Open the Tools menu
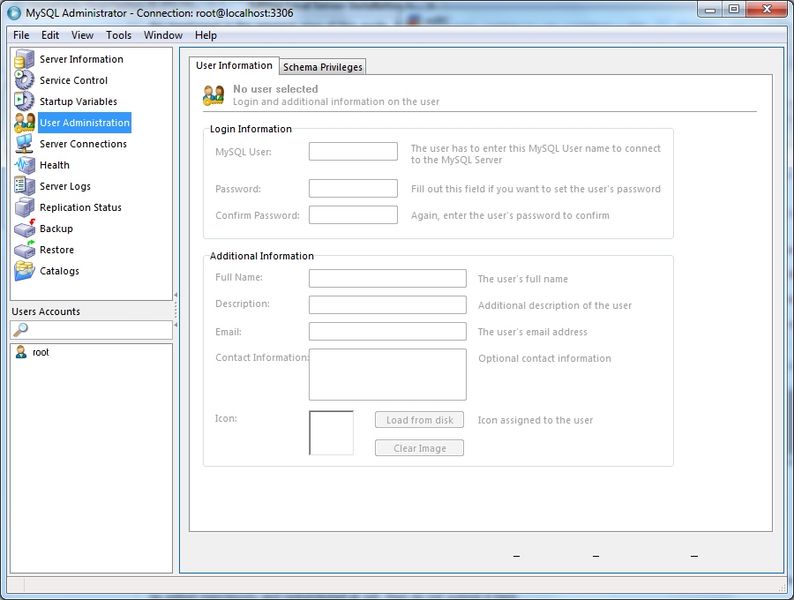 (x=118, y=35)
